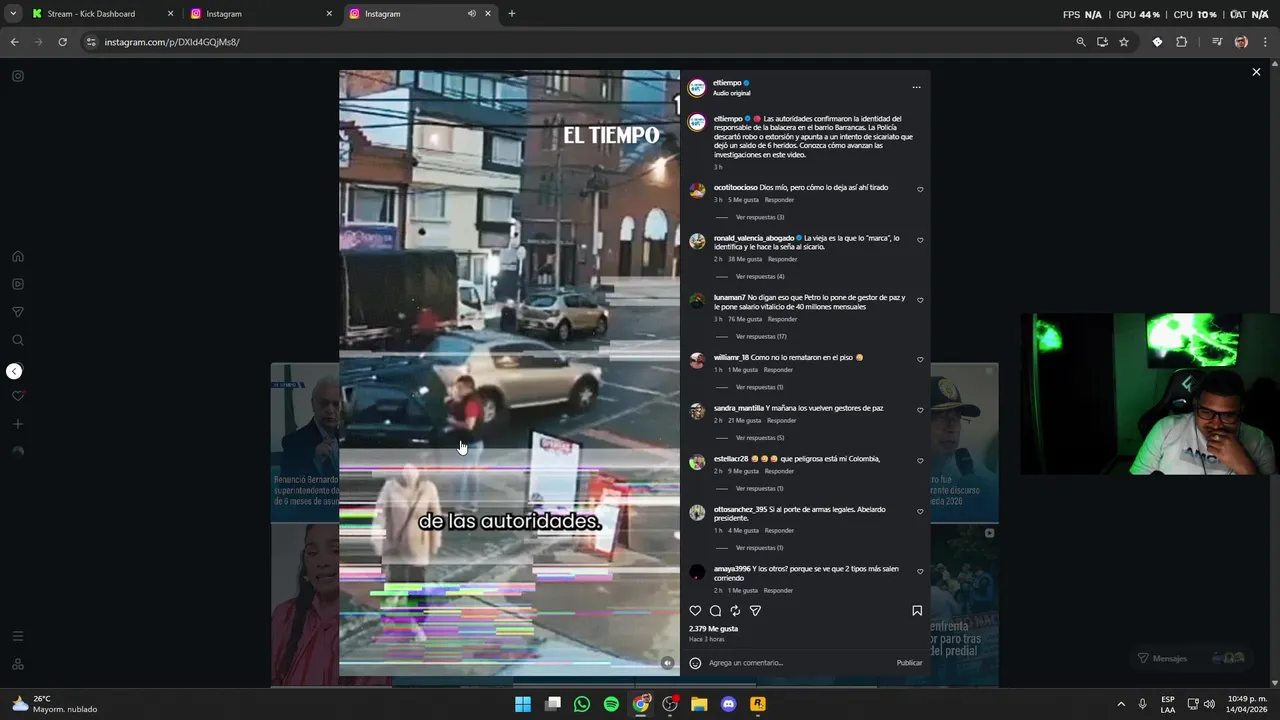
Task: Go to the previous post with the left arrow
Action: [14, 371]
